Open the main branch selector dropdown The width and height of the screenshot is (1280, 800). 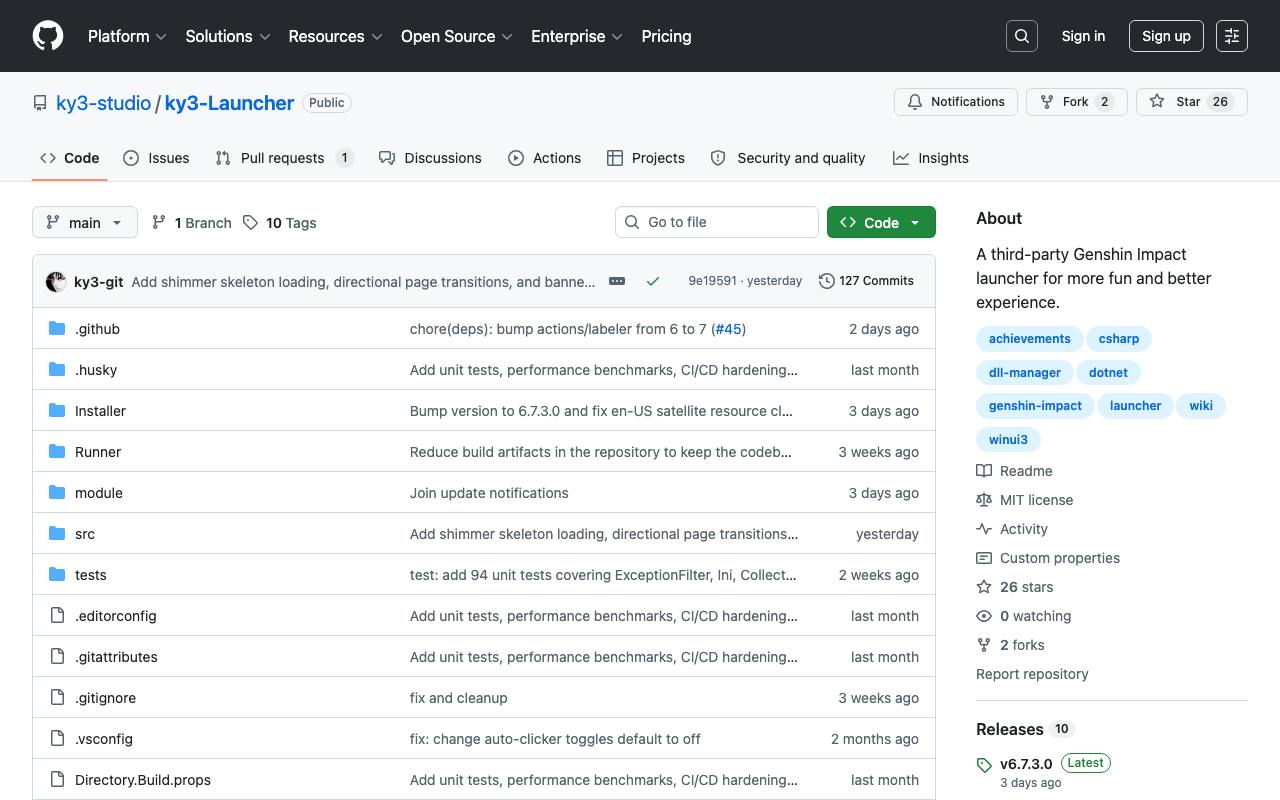pyautogui.click(x=84, y=222)
